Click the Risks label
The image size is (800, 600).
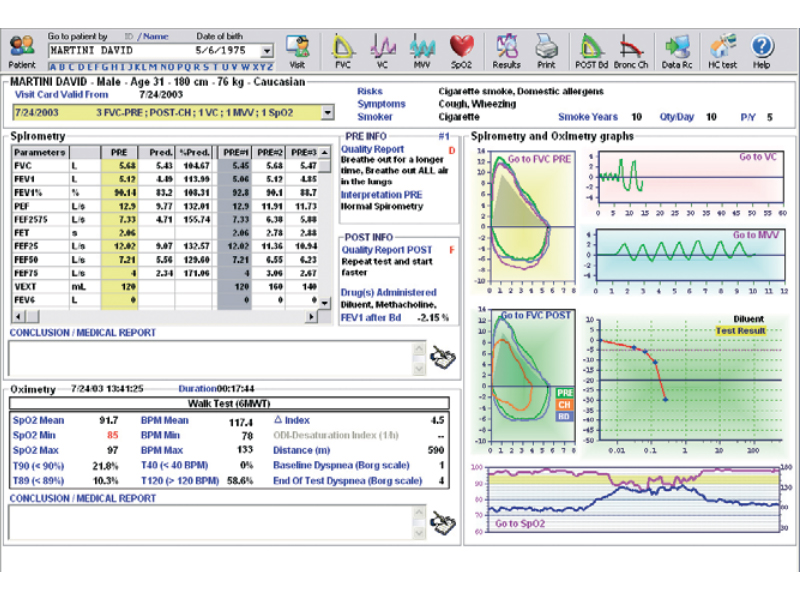click(369, 91)
